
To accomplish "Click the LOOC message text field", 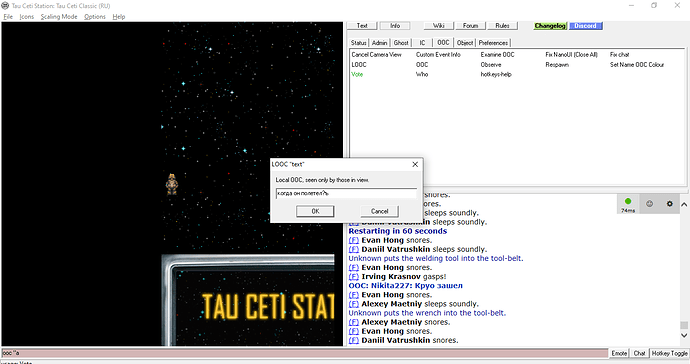I will [346, 193].
